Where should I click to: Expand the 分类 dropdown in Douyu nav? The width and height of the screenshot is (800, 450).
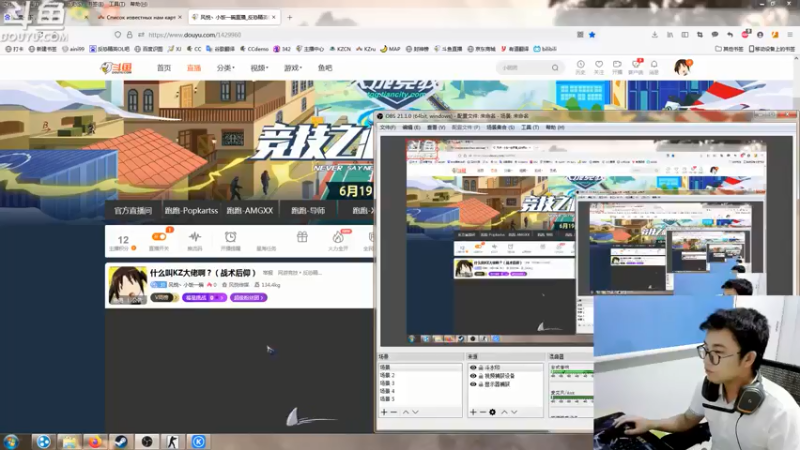click(x=226, y=67)
